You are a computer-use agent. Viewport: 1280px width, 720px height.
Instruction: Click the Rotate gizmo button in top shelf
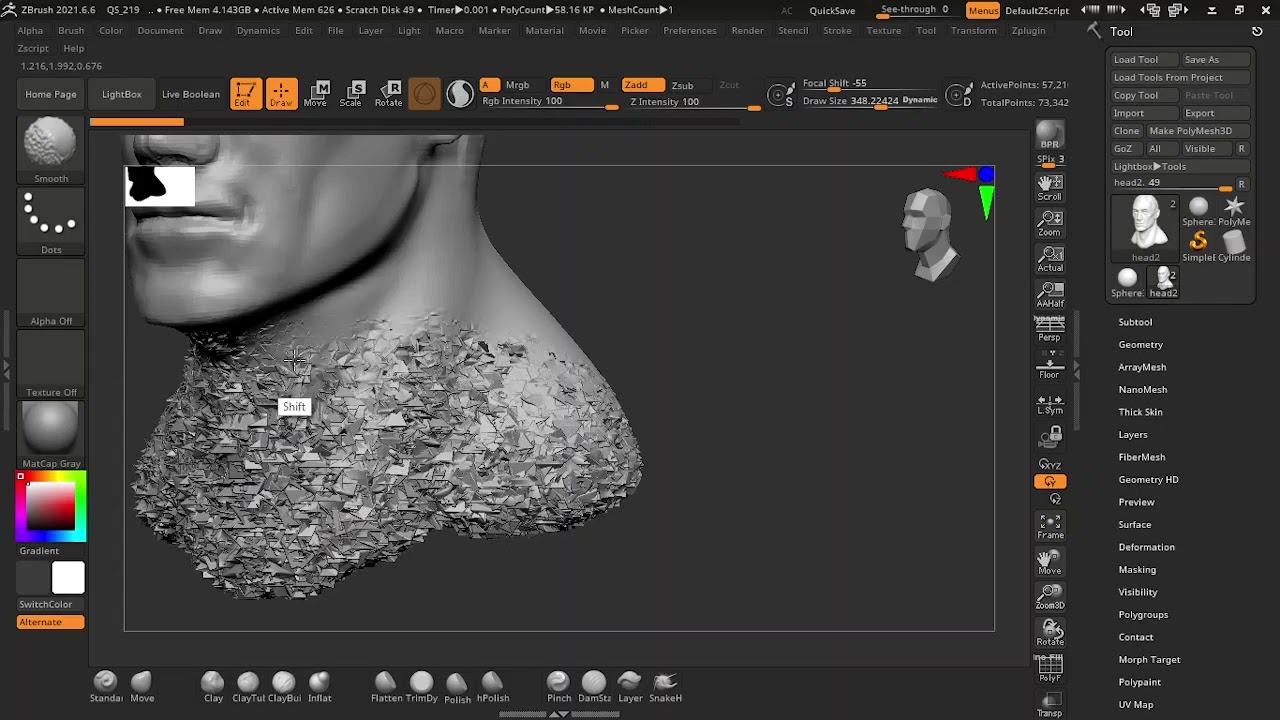(x=388, y=93)
